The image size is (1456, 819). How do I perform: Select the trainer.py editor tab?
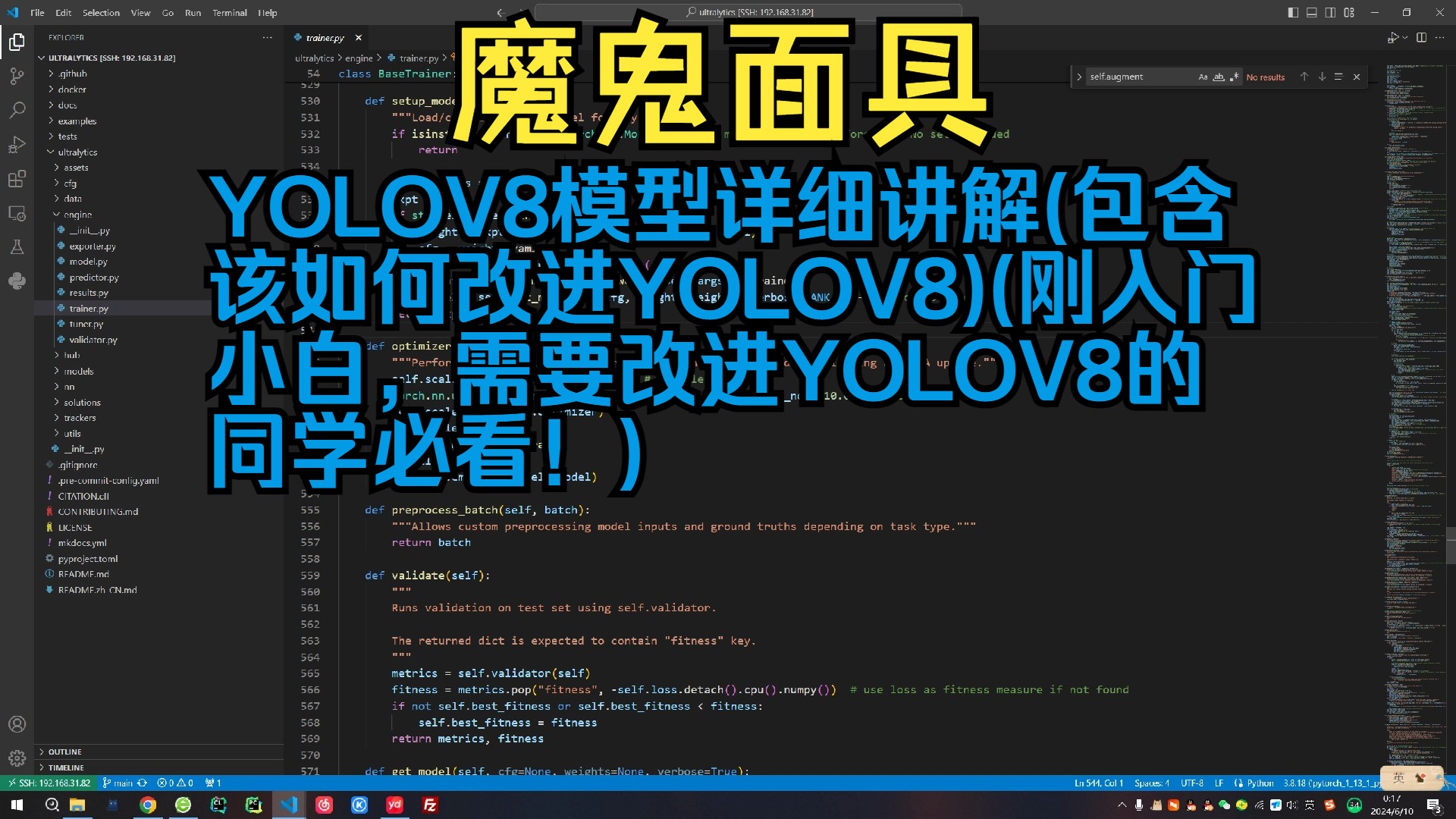(325, 37)
